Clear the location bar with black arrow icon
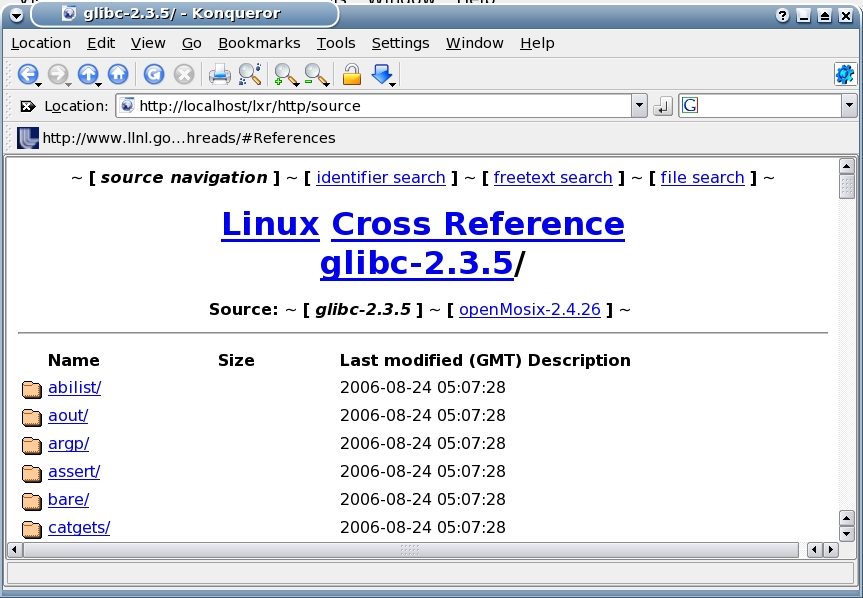The height and width of the screenshot is (598, 863). click(27, 106)
